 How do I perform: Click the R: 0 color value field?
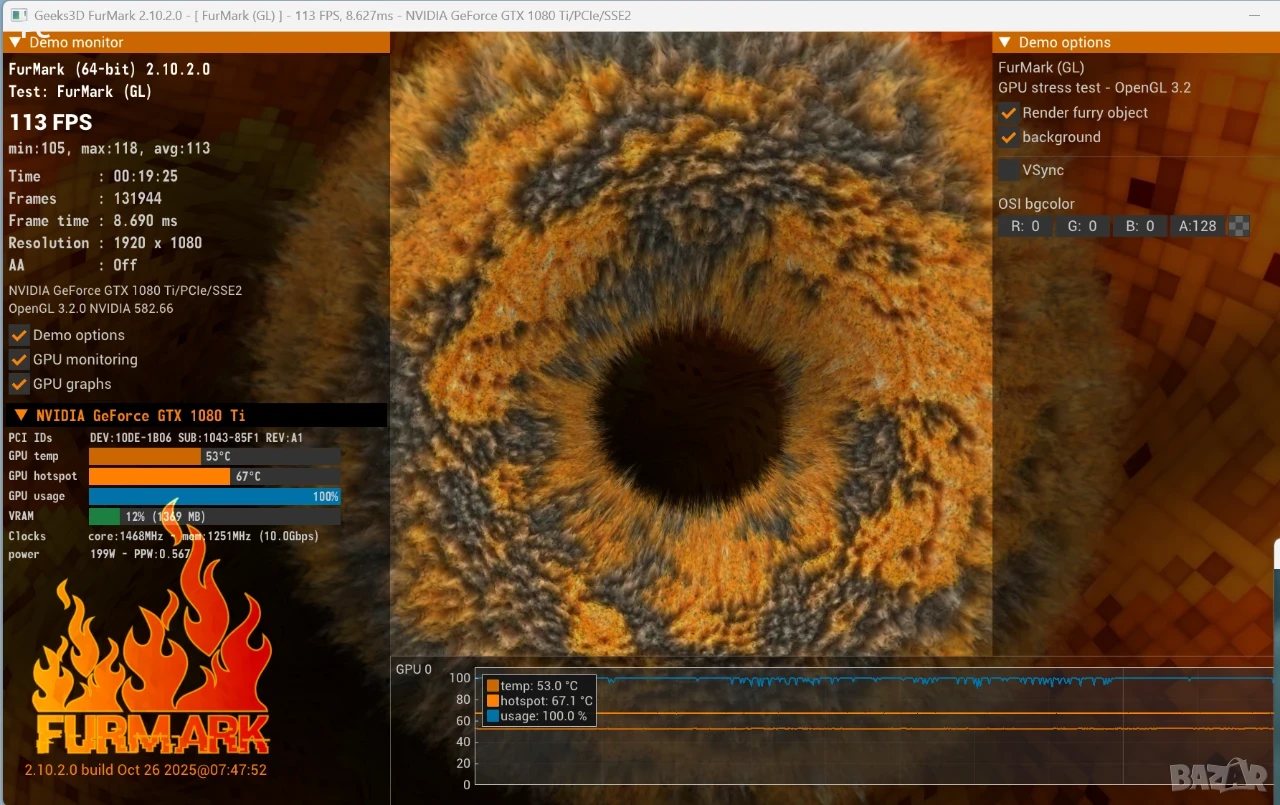coord(1025,226)
